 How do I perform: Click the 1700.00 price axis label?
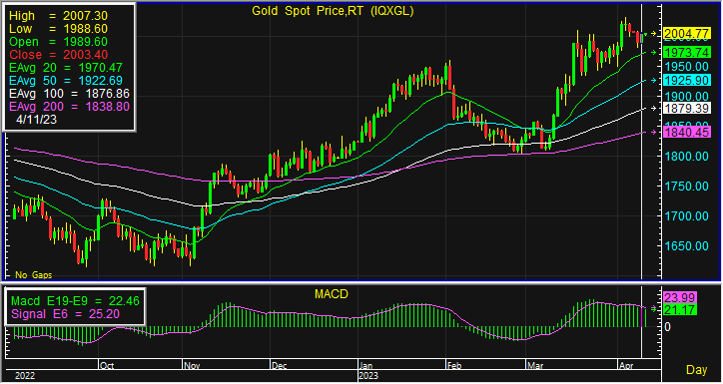click(x=687, y=216)
